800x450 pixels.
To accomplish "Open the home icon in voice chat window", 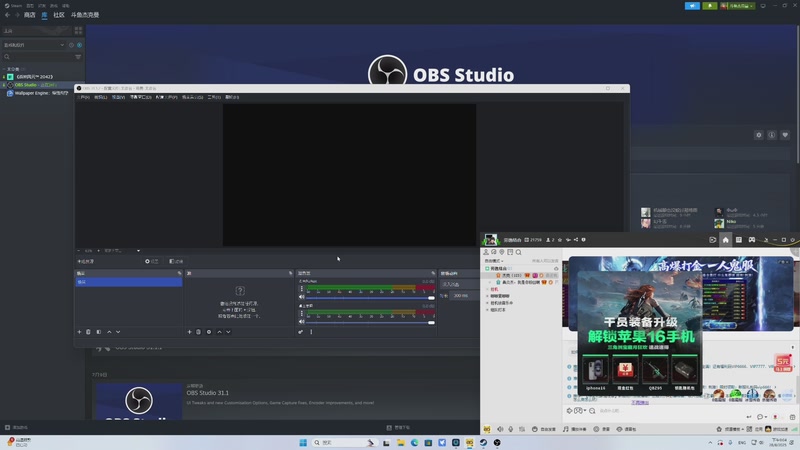I will pos(726,239).
